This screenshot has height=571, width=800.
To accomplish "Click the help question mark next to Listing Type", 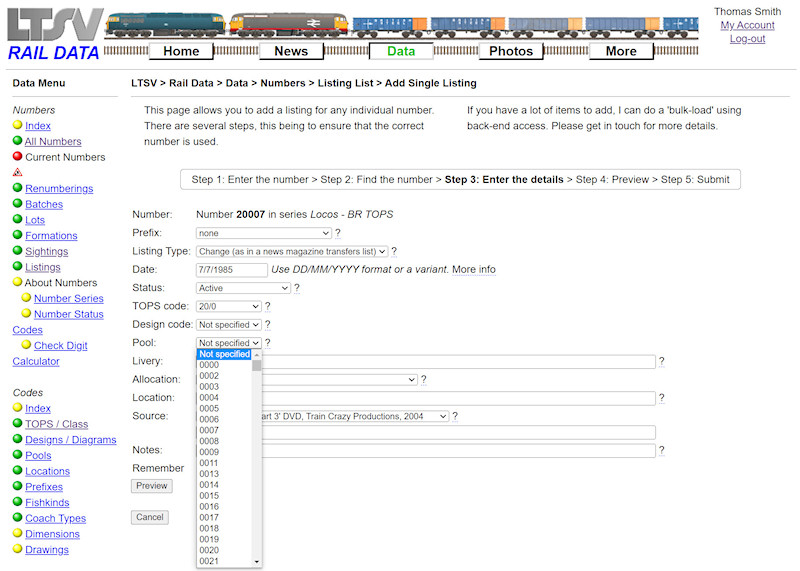I will [394, 251].
